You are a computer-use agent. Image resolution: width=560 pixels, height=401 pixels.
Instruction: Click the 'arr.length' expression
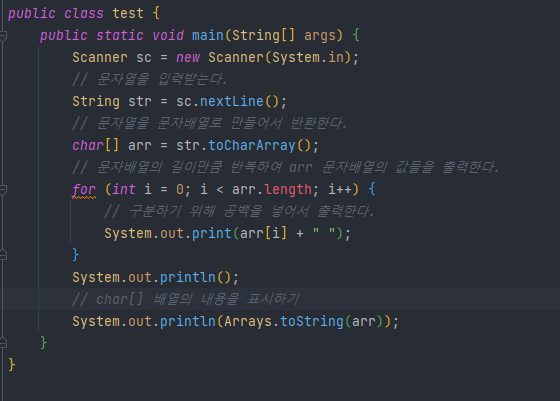click(x=271, y=190)
